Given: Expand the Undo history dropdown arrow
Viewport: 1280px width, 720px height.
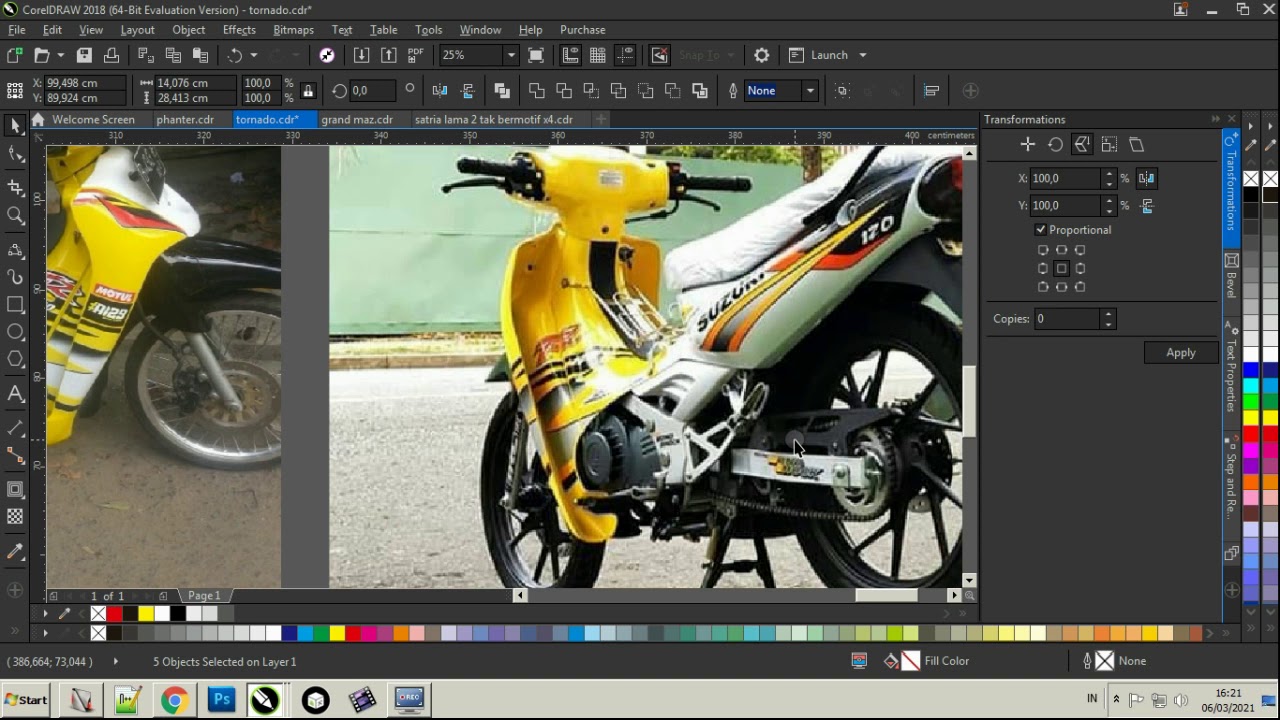Looking at the screenshot, I should (x=253, y=55).
